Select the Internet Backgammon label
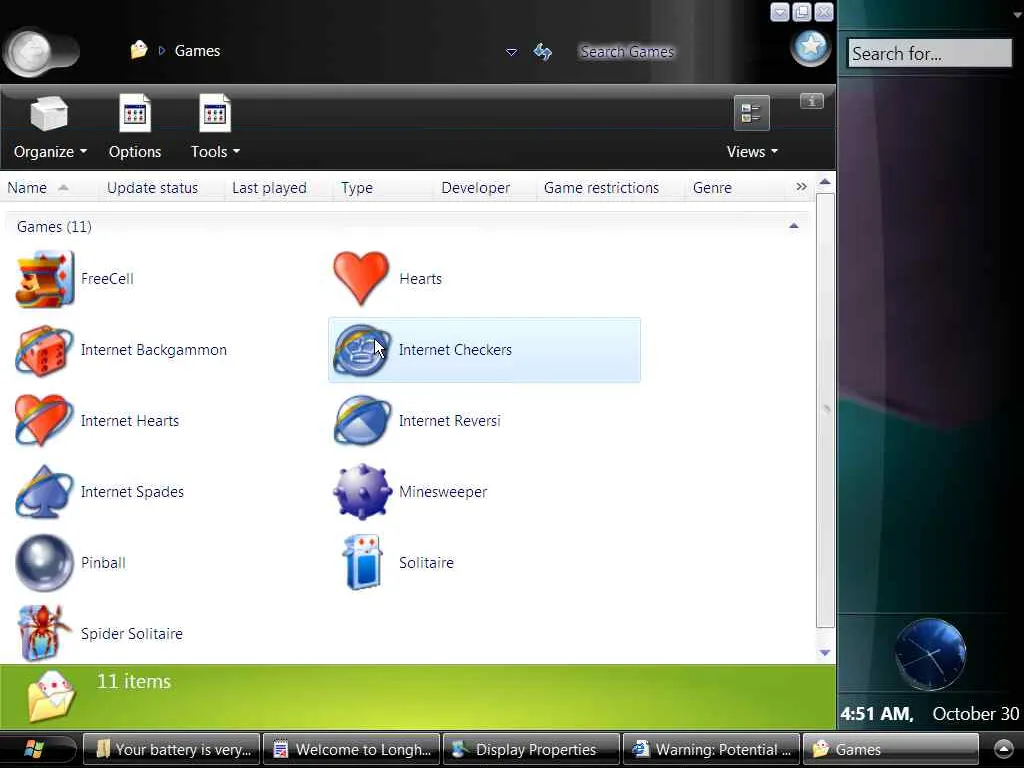The image size is (1024, 768). (154, 350)
